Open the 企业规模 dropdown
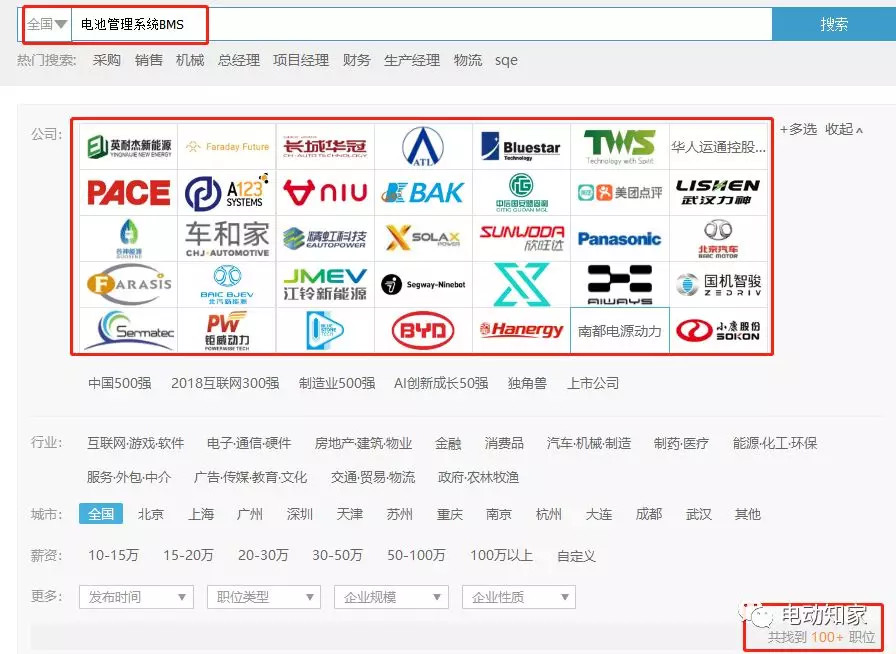This screenshot has height=654, width=896. pyautogui.click(x=391, y=597)
